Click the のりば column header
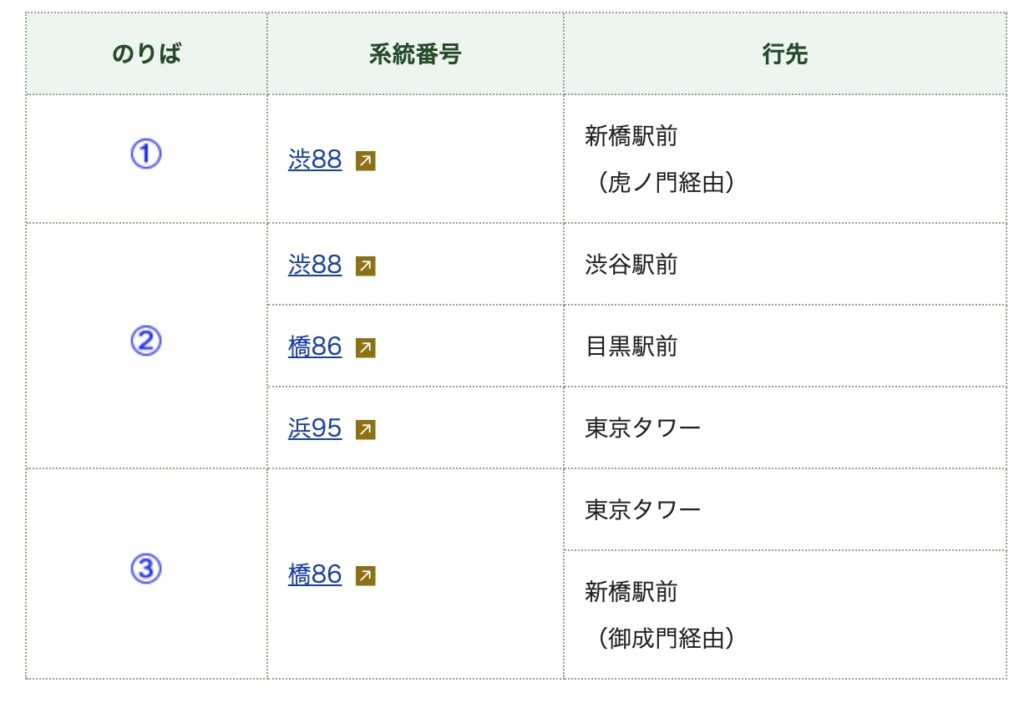Image resolution: width=1024 pixels, height=703 pixels. (x=146, y=54)
